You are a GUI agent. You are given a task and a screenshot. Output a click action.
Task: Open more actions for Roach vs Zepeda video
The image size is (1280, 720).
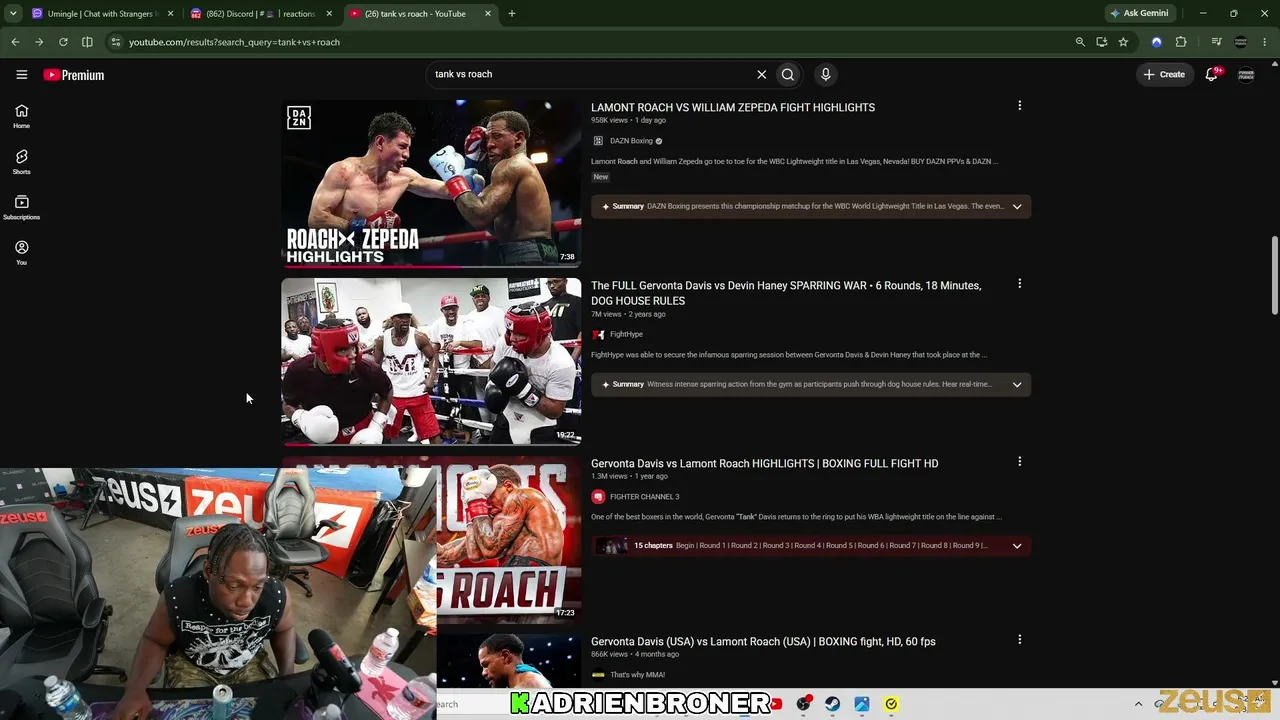tap(1019, 105)
